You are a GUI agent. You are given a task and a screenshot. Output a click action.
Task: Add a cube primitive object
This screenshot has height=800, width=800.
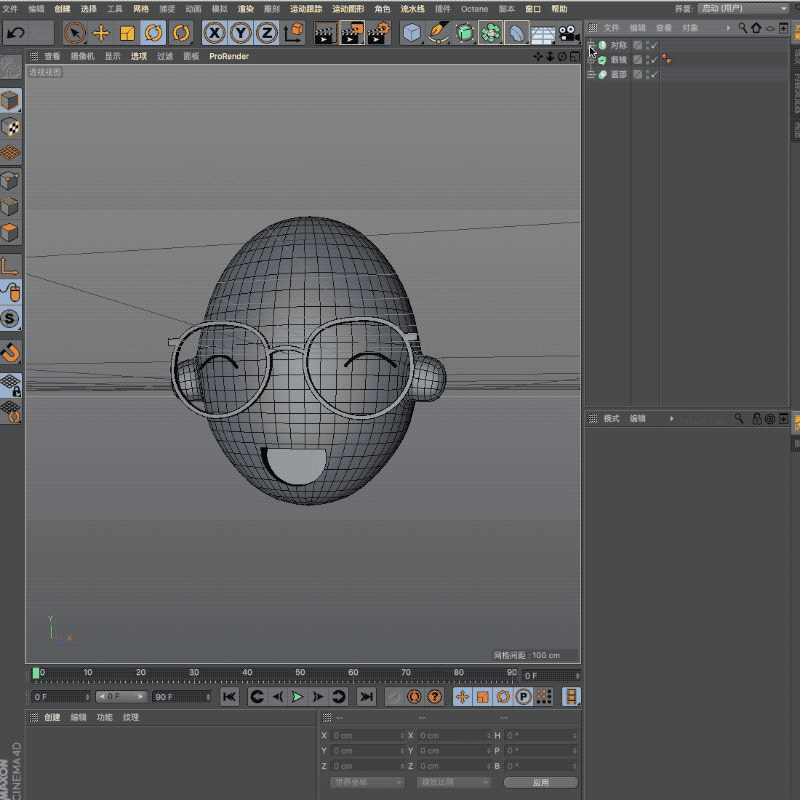pos(412,33)
